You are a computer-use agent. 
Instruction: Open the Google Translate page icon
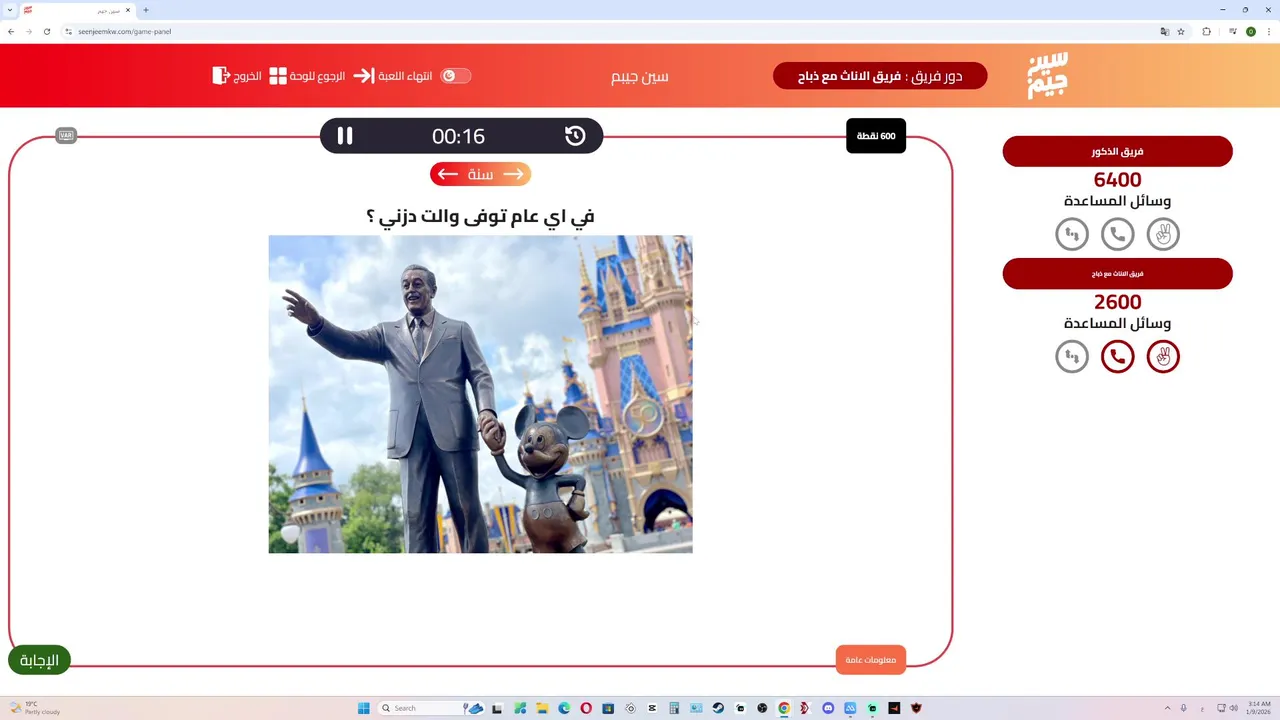tap(1164, 31)
